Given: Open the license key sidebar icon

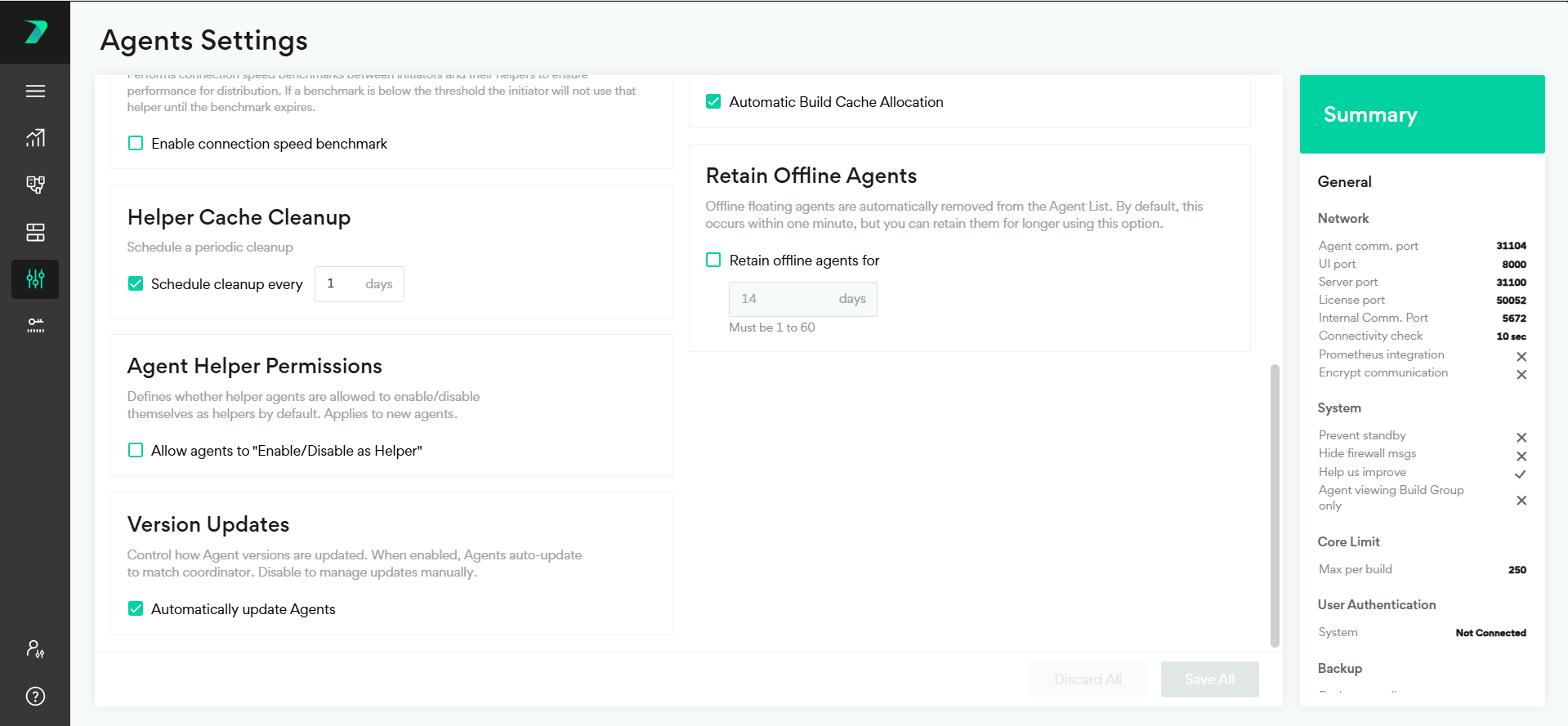Looking at the screenshot, I should pyautogui.click(x=35, y=326).
